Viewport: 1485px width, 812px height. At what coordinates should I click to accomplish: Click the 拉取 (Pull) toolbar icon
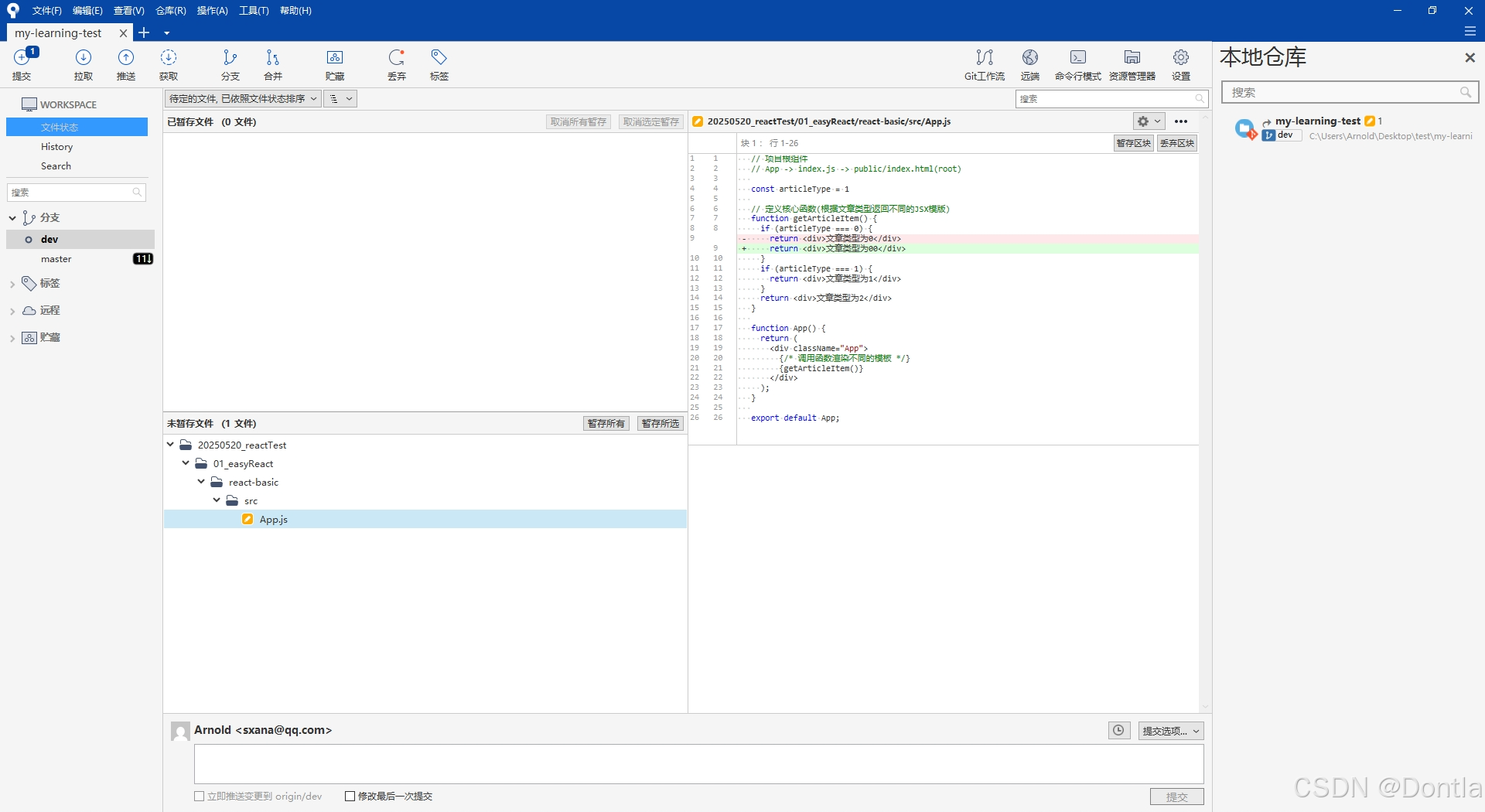(x=83, y=65)
